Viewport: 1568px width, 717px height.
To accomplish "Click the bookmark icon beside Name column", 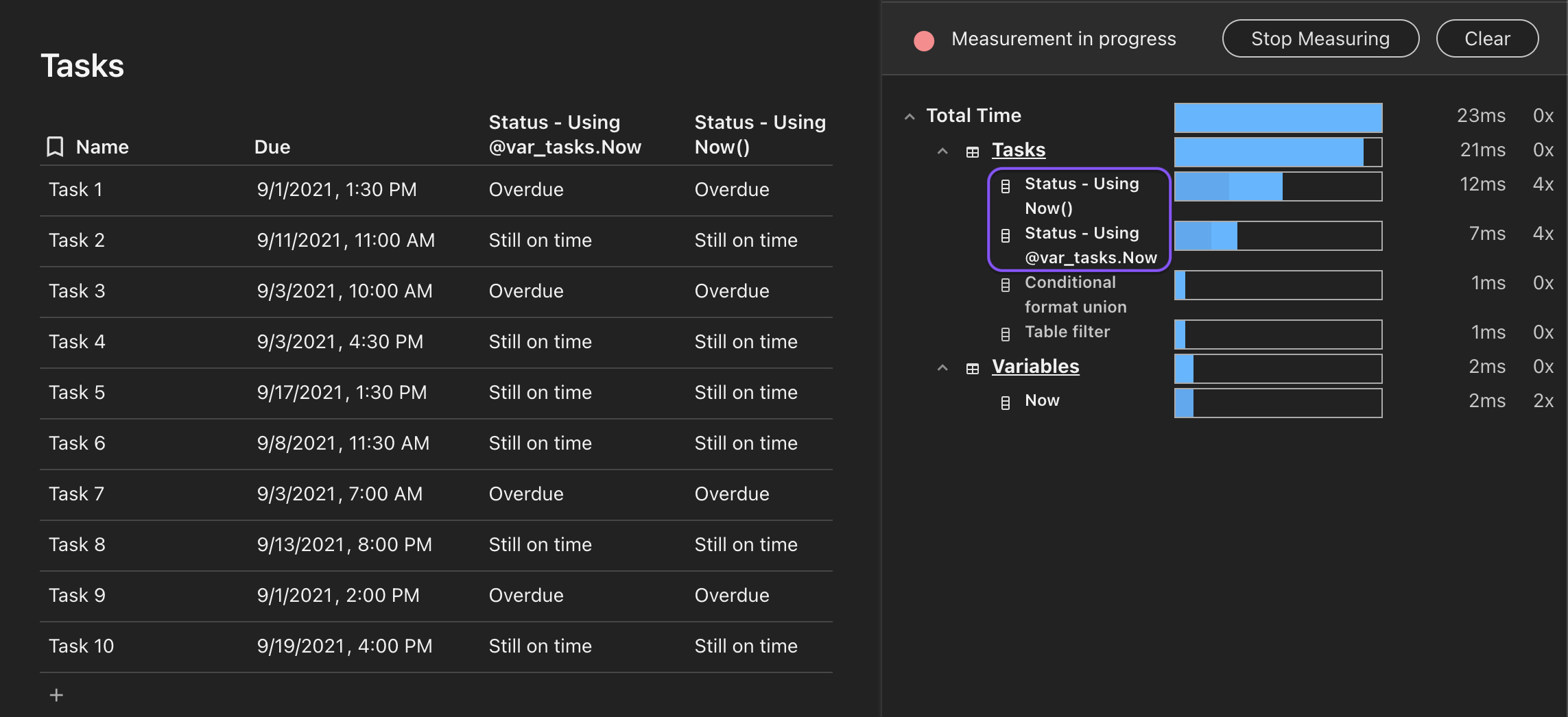I will (55, 147).
